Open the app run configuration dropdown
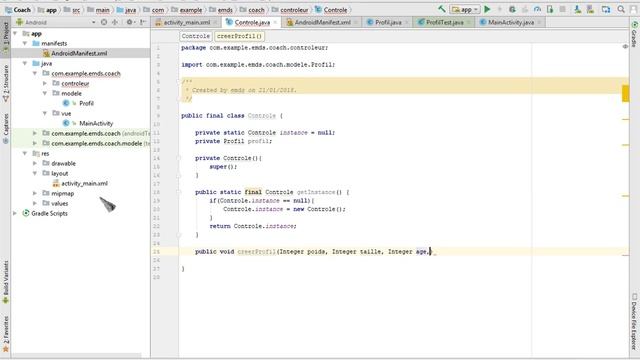Image resolution: width=640 pixels, height=360 pixels. [x=464, y=9]
